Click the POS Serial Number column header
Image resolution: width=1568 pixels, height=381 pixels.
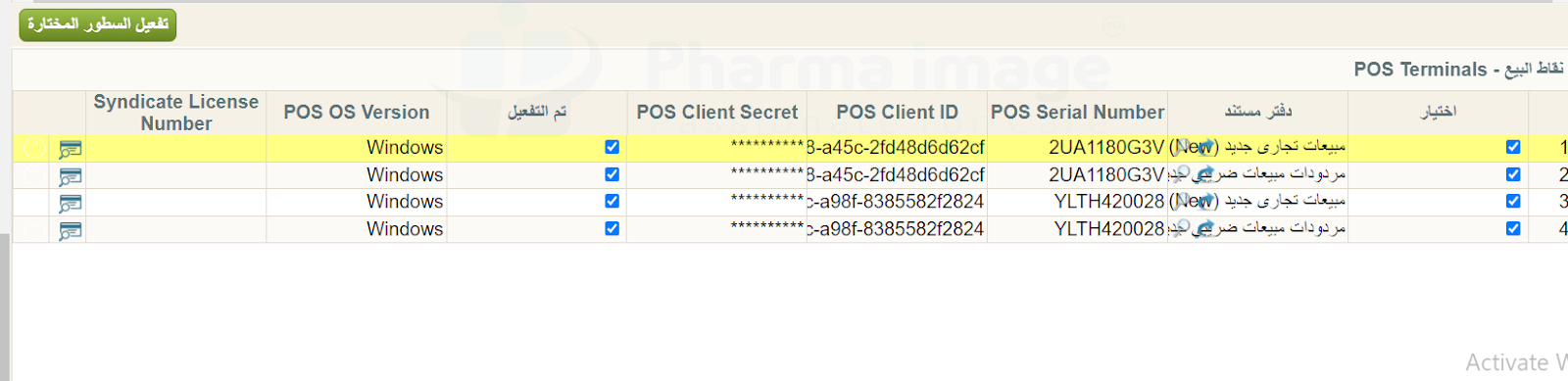pyautogui.click(x=1077, y=113)
